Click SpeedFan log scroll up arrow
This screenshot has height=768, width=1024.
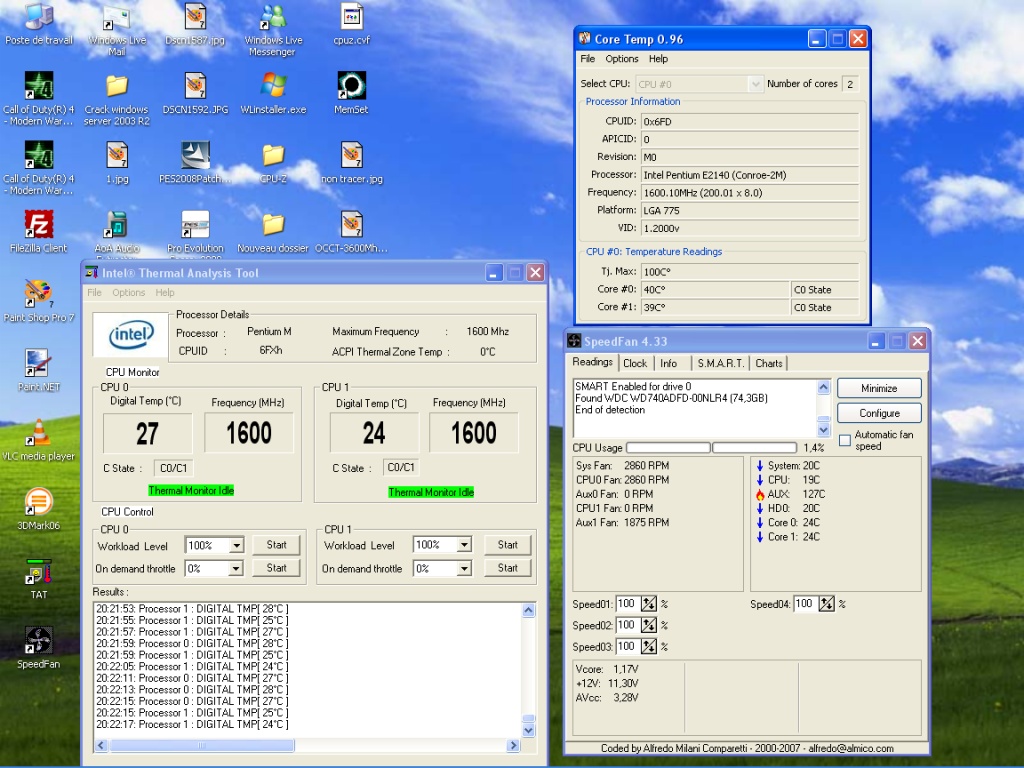823,387
